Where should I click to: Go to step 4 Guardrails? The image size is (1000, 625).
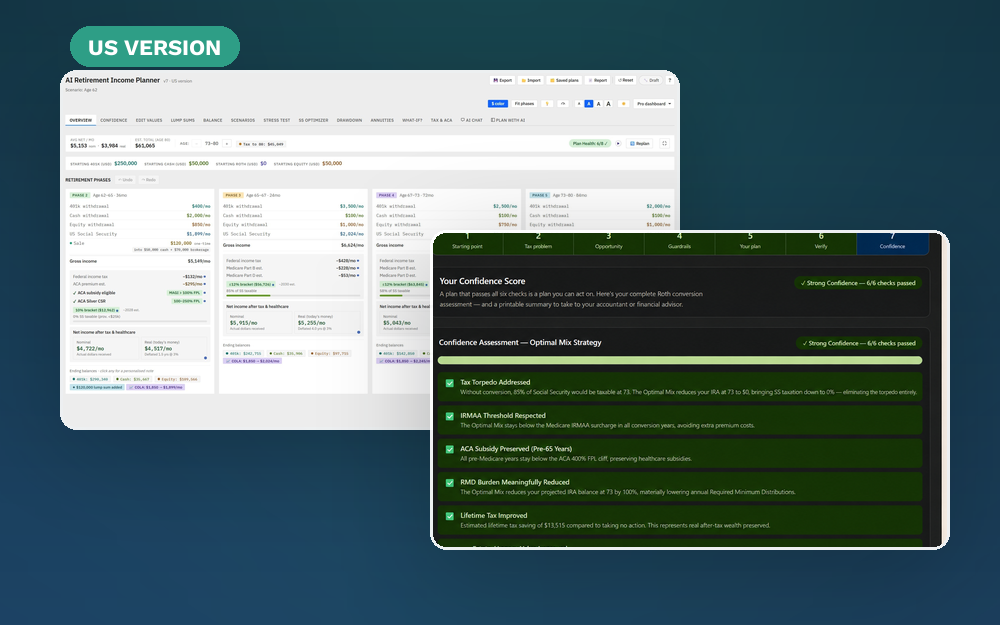pyautogui.click(x=679, y=242)
